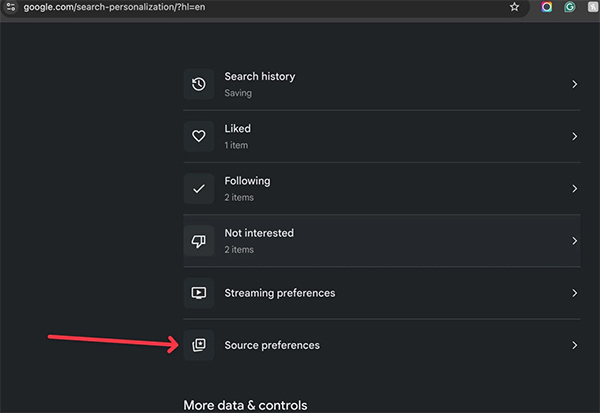
Task: Click the green Grammarly extension icon
Action: tap(569, 7)
